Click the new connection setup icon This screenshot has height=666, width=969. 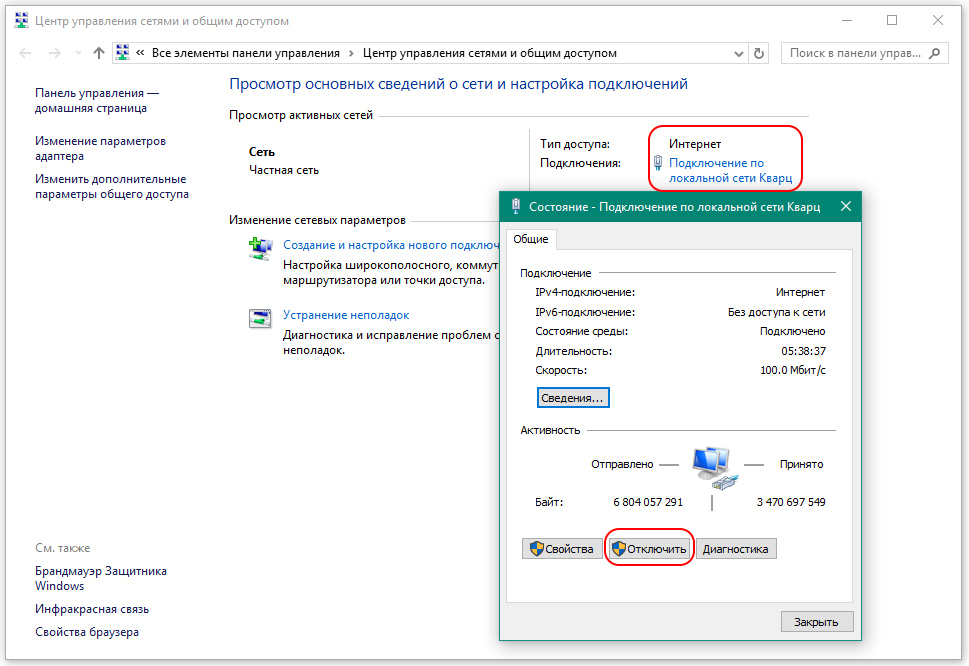click(261, 248)
